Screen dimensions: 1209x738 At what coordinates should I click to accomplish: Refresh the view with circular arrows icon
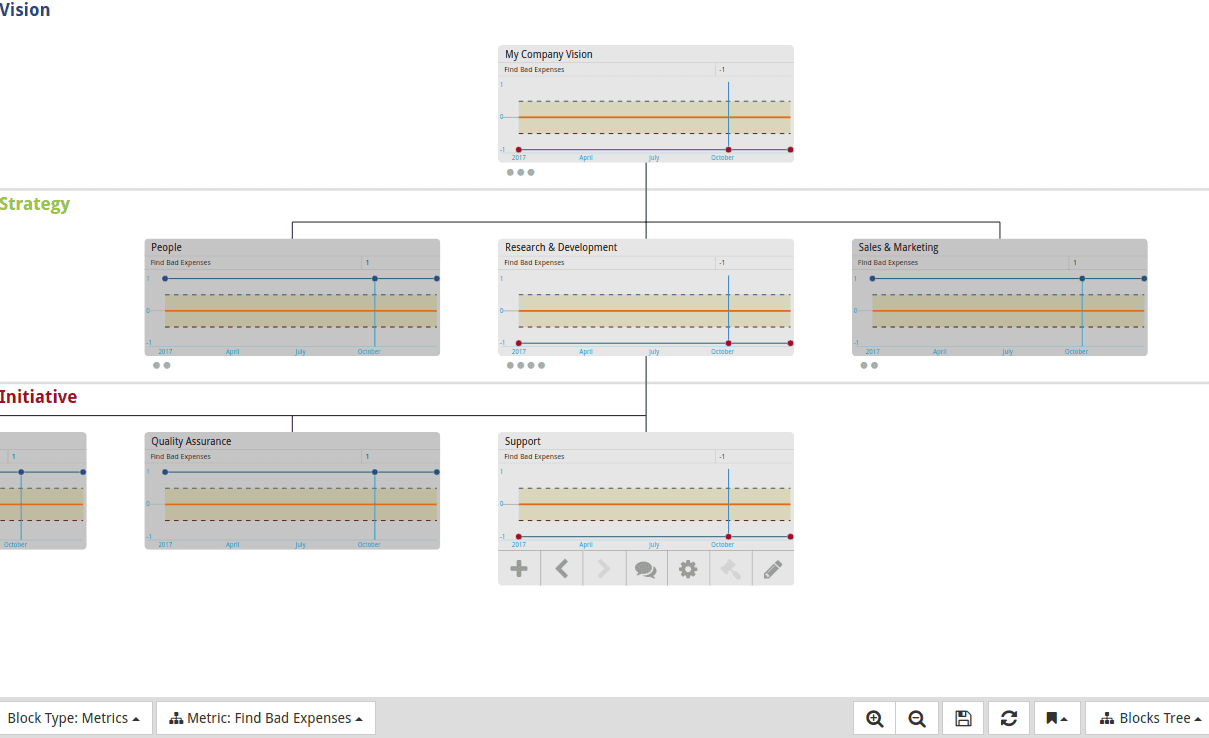pyautogui.click(x=1009, y=718)
